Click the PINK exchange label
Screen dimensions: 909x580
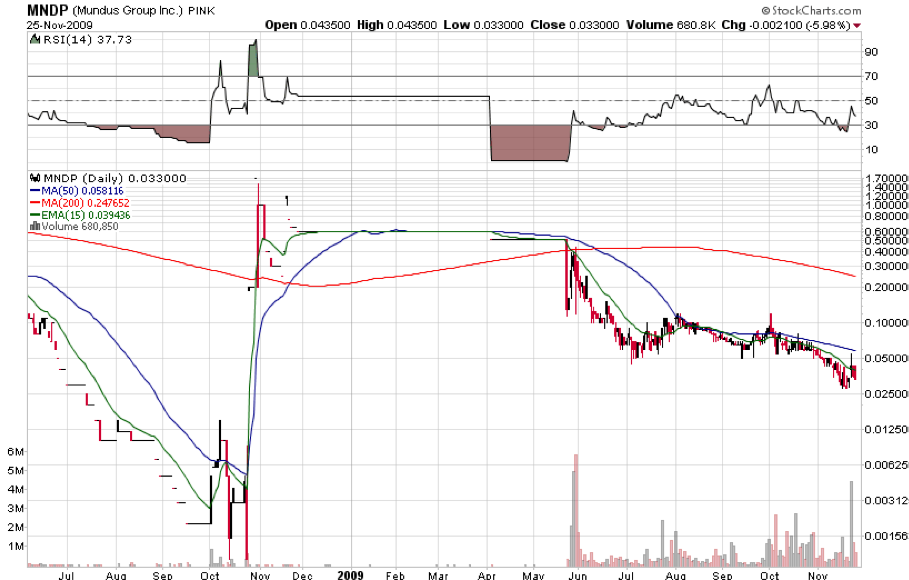coord(201,11)
